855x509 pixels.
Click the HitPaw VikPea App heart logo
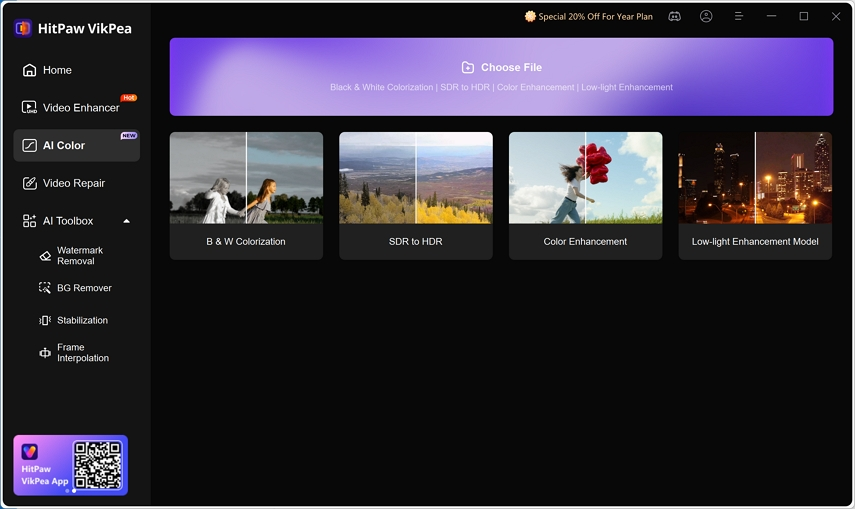[29, 452]
